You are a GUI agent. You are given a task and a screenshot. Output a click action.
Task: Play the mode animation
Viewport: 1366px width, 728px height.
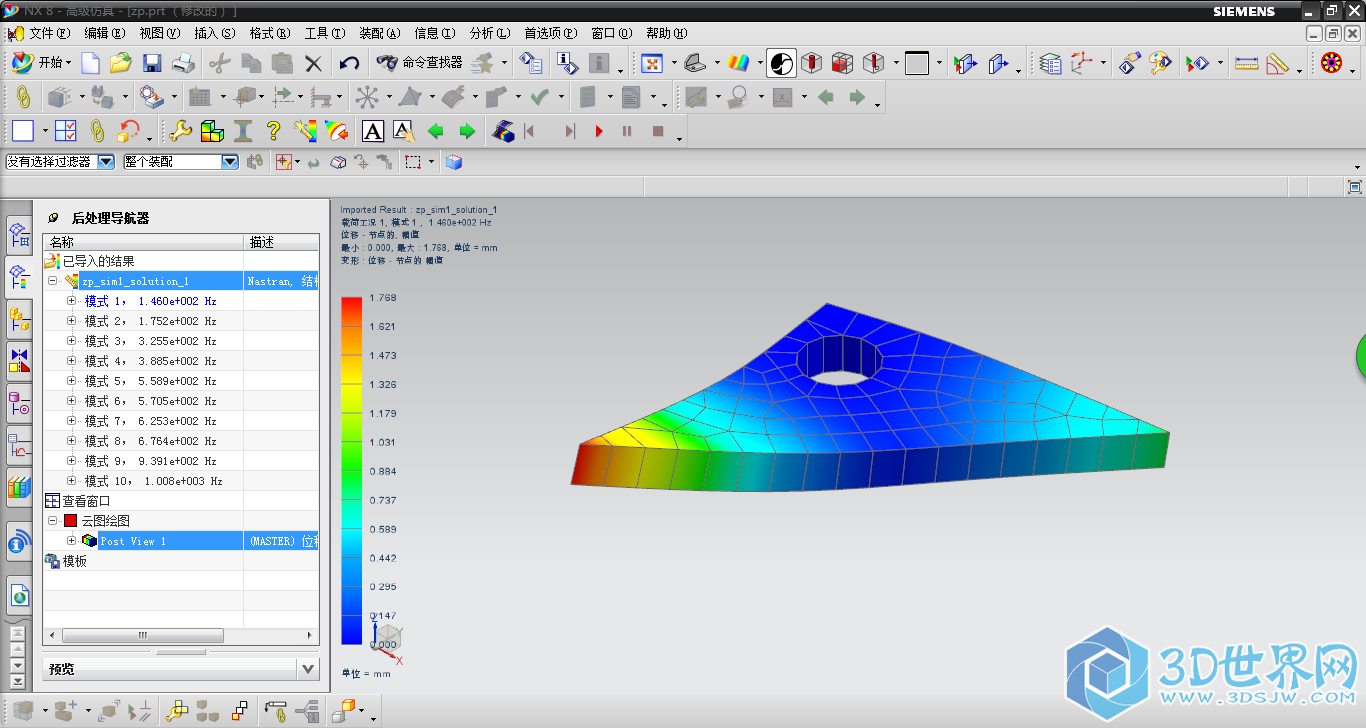[599, 131]
